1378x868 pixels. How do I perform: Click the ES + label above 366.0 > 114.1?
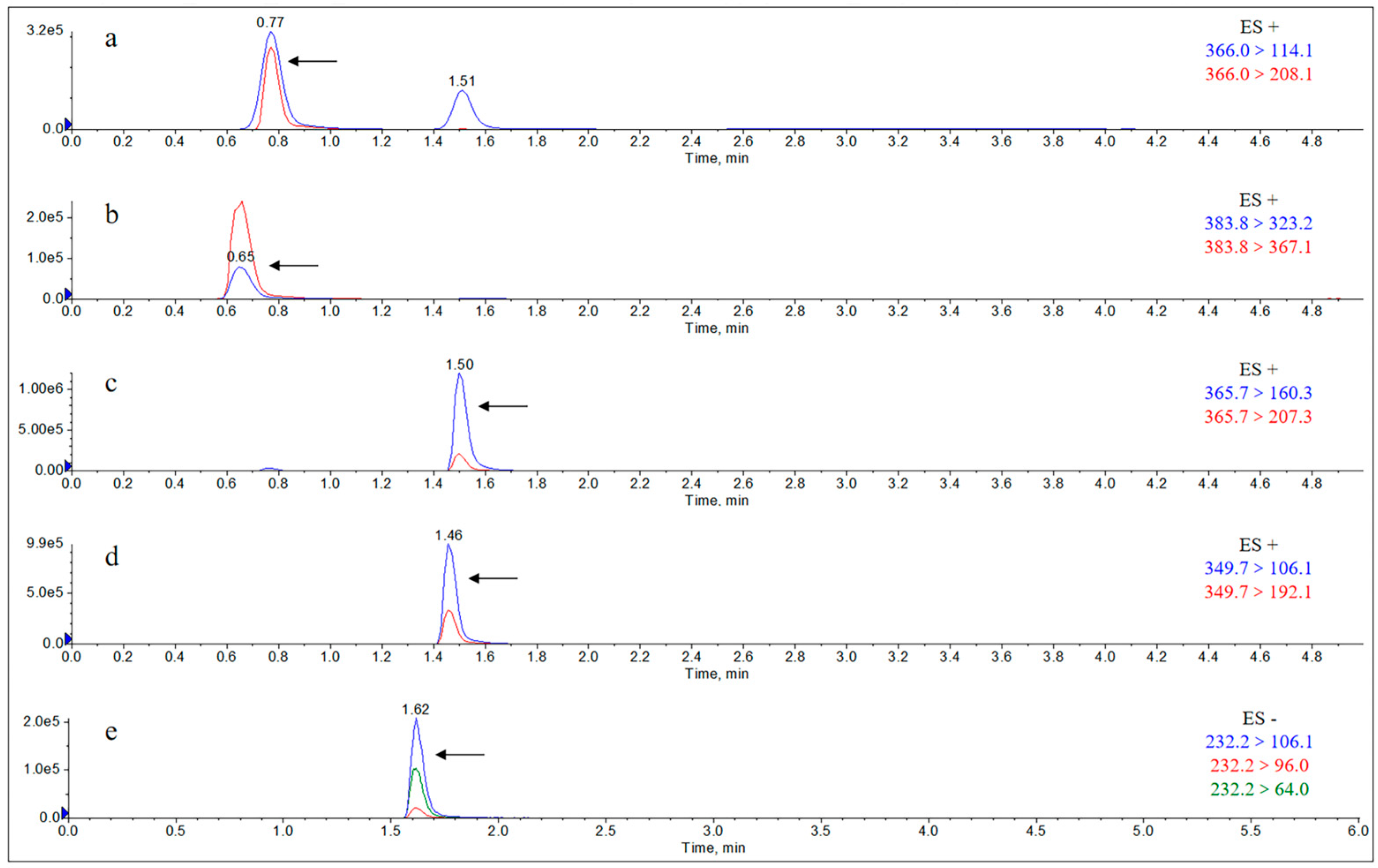click(1259, 27)
